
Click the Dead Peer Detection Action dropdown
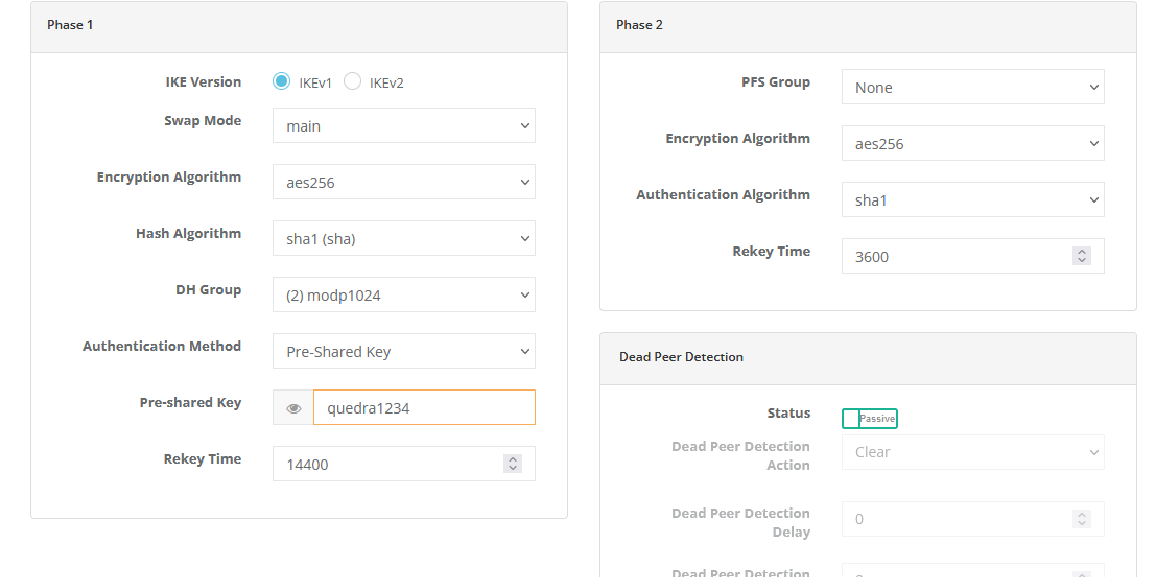pyautogui.click(x=973, y=452)
